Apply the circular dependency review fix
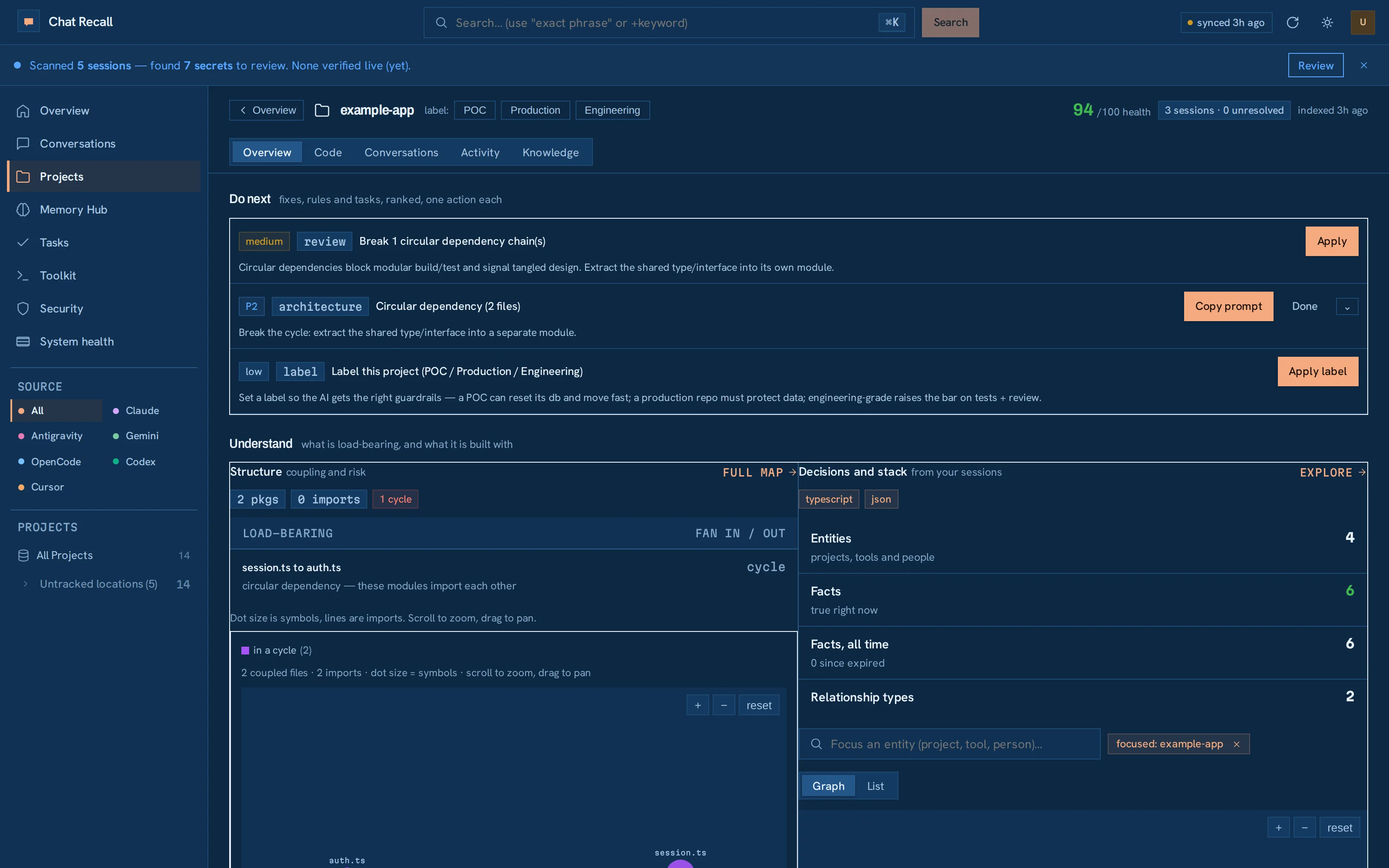 1332,241
